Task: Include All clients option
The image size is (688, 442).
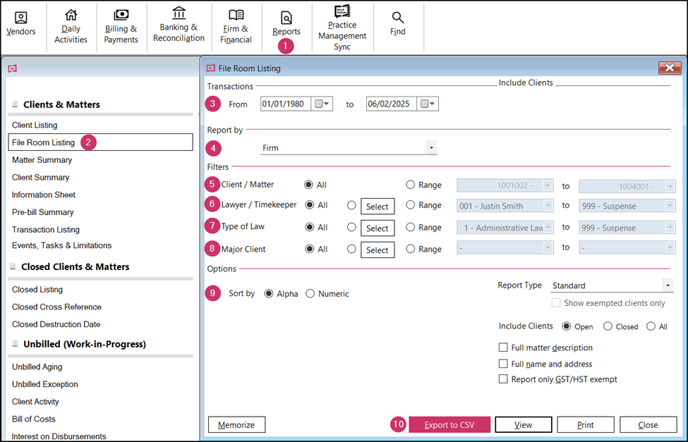Action: 651,326
